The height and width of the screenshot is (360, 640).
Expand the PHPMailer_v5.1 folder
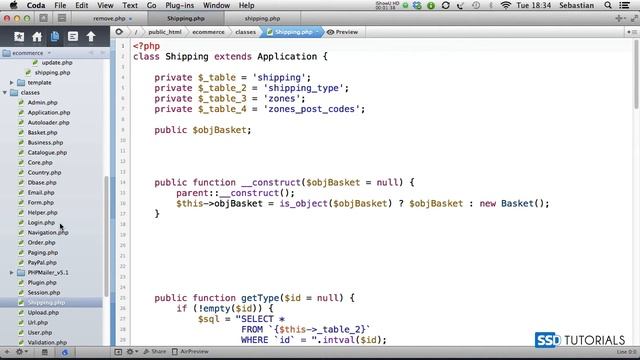11,273
